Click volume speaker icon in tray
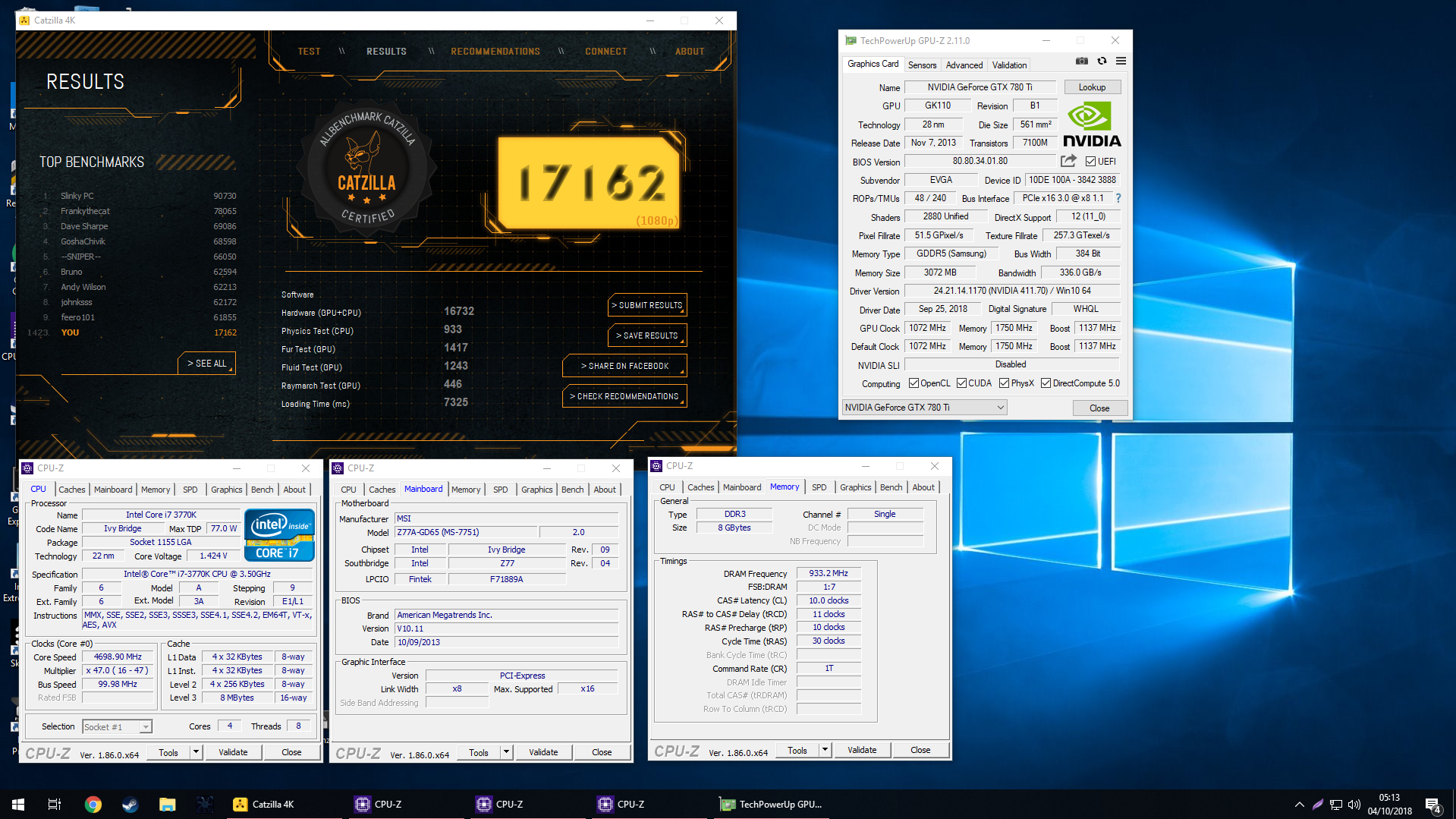The image size is (1456, 819). click(1354, 805)
